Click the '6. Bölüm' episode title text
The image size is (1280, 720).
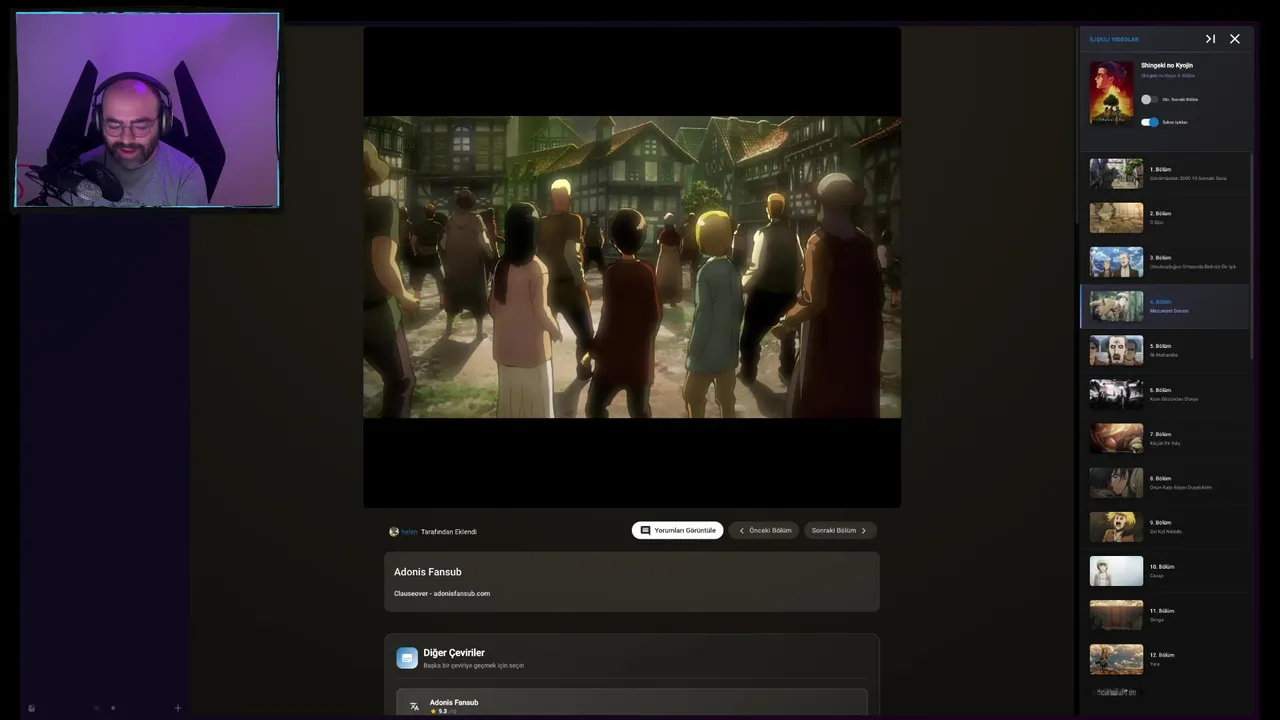point(1160,389)
